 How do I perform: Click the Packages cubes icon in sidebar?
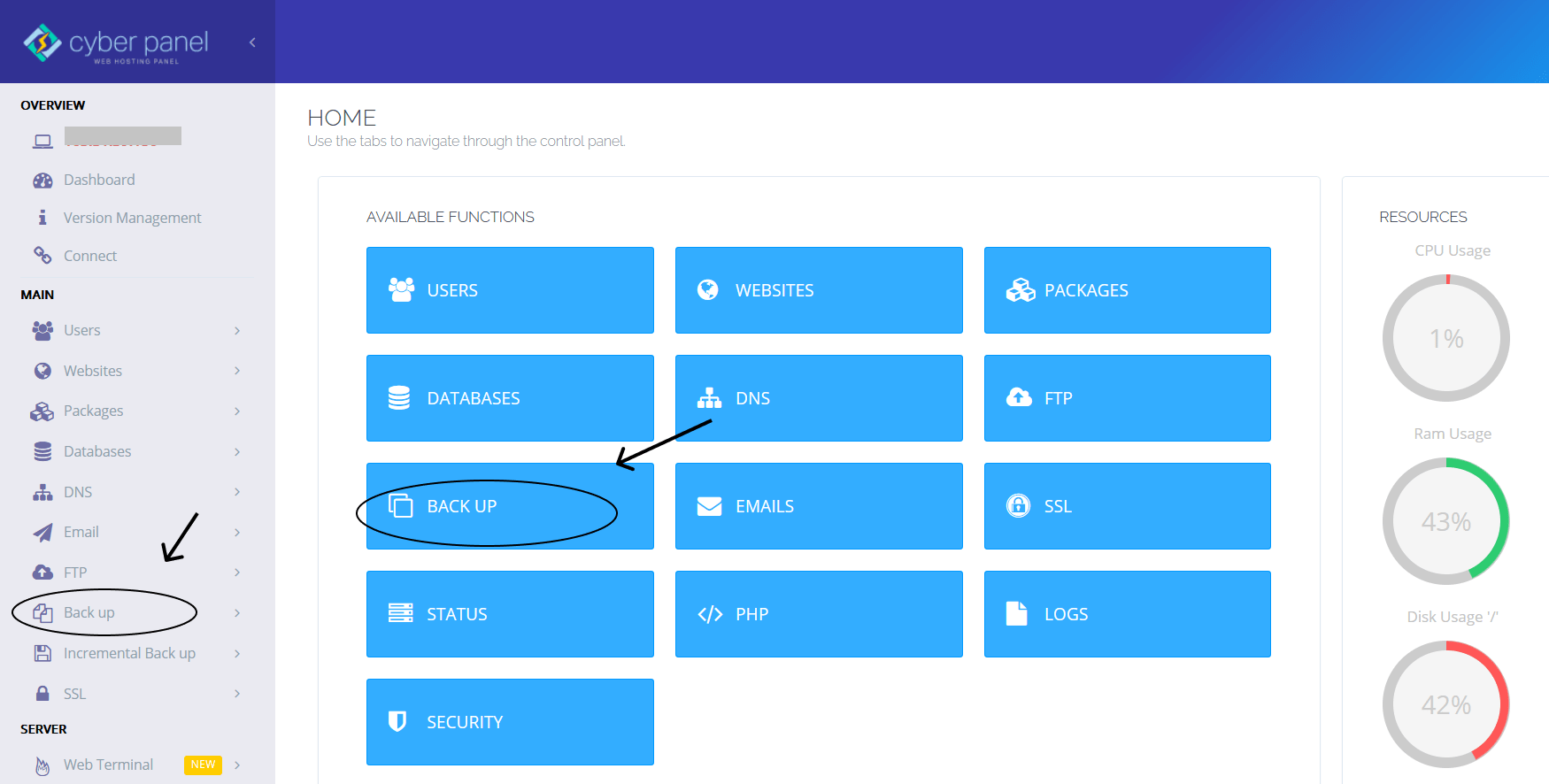[42, 411]
